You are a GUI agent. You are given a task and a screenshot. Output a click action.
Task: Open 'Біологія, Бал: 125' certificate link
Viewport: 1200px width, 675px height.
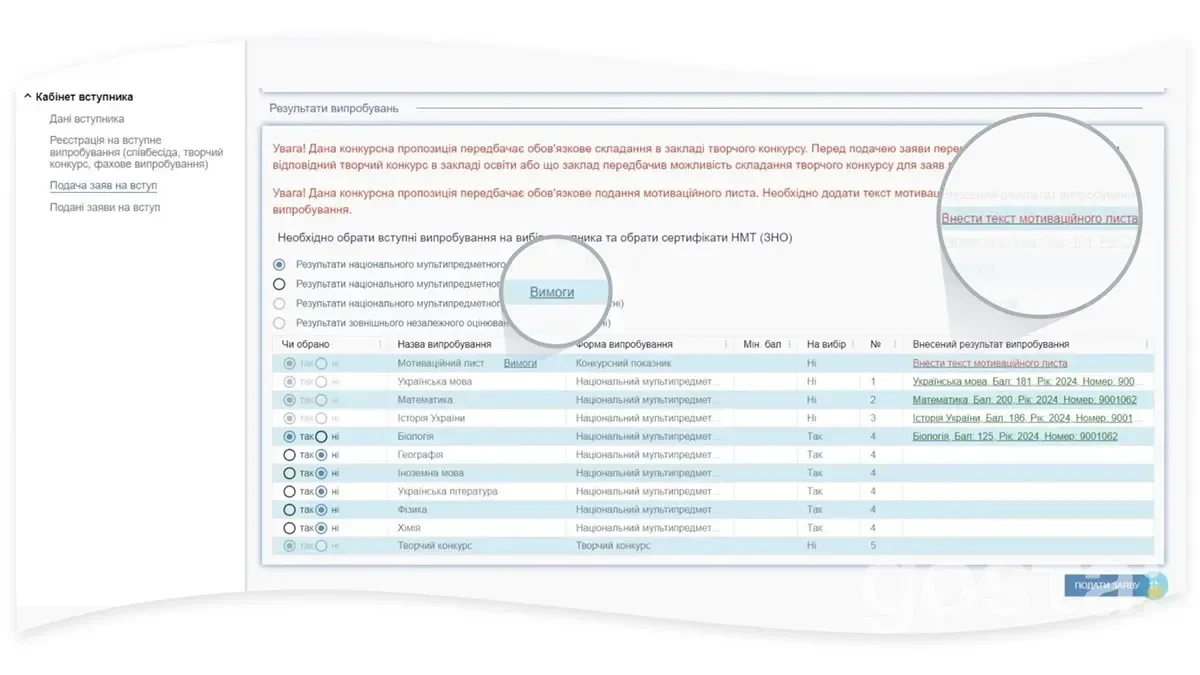tap(1015, 437)
